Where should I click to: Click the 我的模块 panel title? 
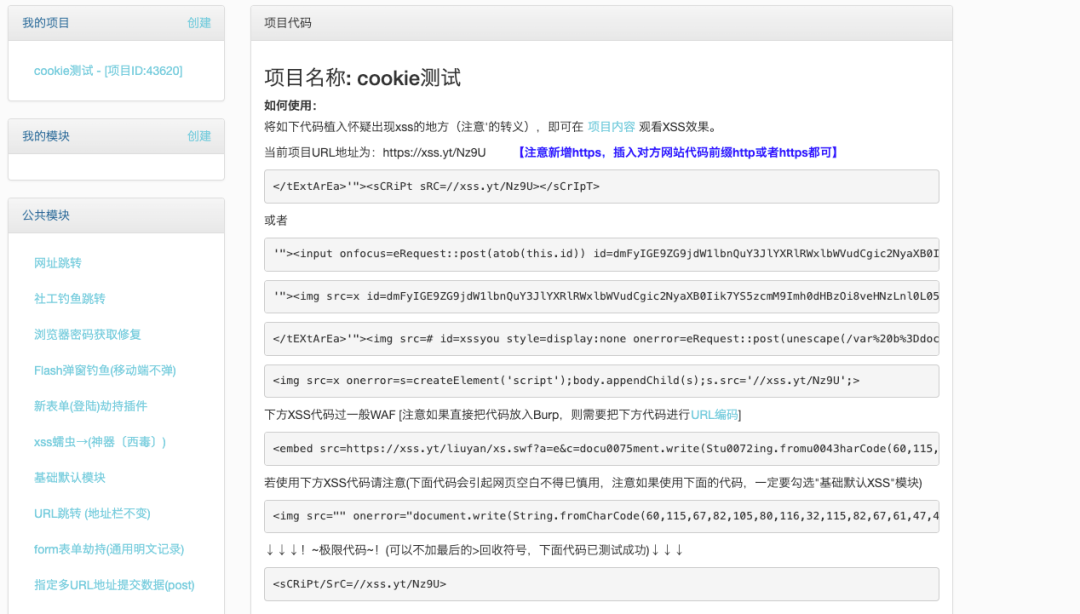coord(45,136)
